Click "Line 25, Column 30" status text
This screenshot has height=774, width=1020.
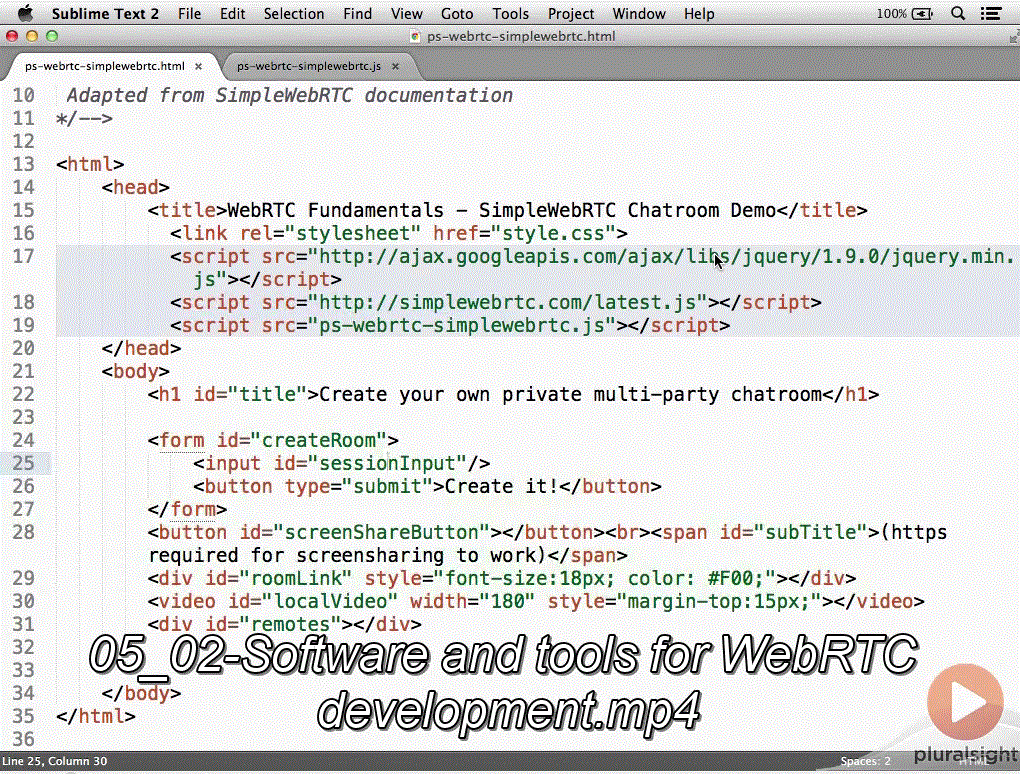tap(54, 761)
